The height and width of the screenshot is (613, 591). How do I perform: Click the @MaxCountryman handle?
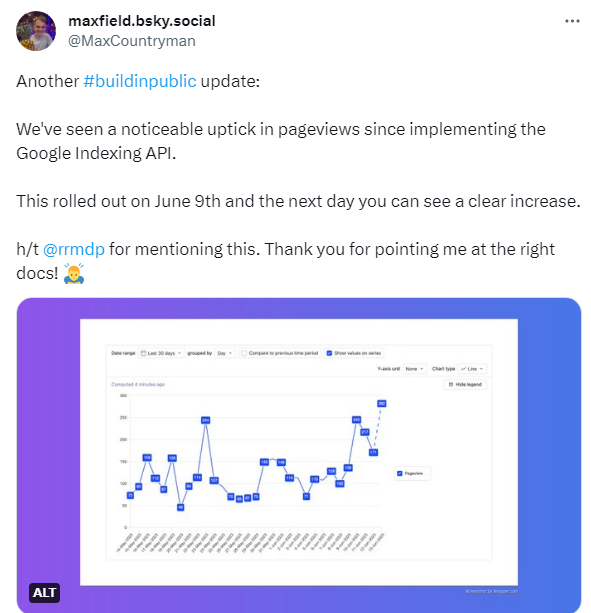(132, 41)
